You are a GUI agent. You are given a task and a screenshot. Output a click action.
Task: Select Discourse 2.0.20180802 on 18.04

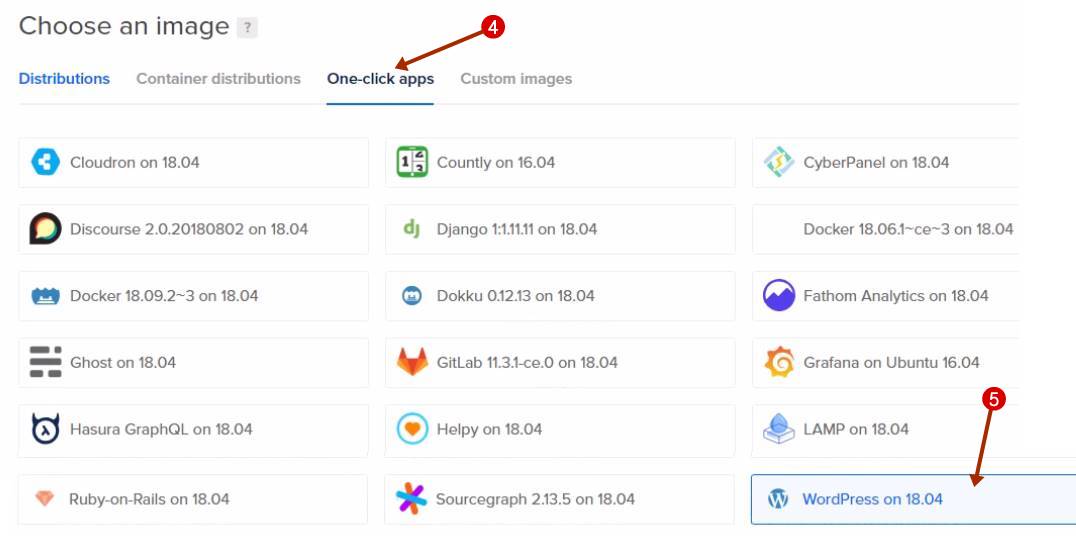(x=194, y=229)
